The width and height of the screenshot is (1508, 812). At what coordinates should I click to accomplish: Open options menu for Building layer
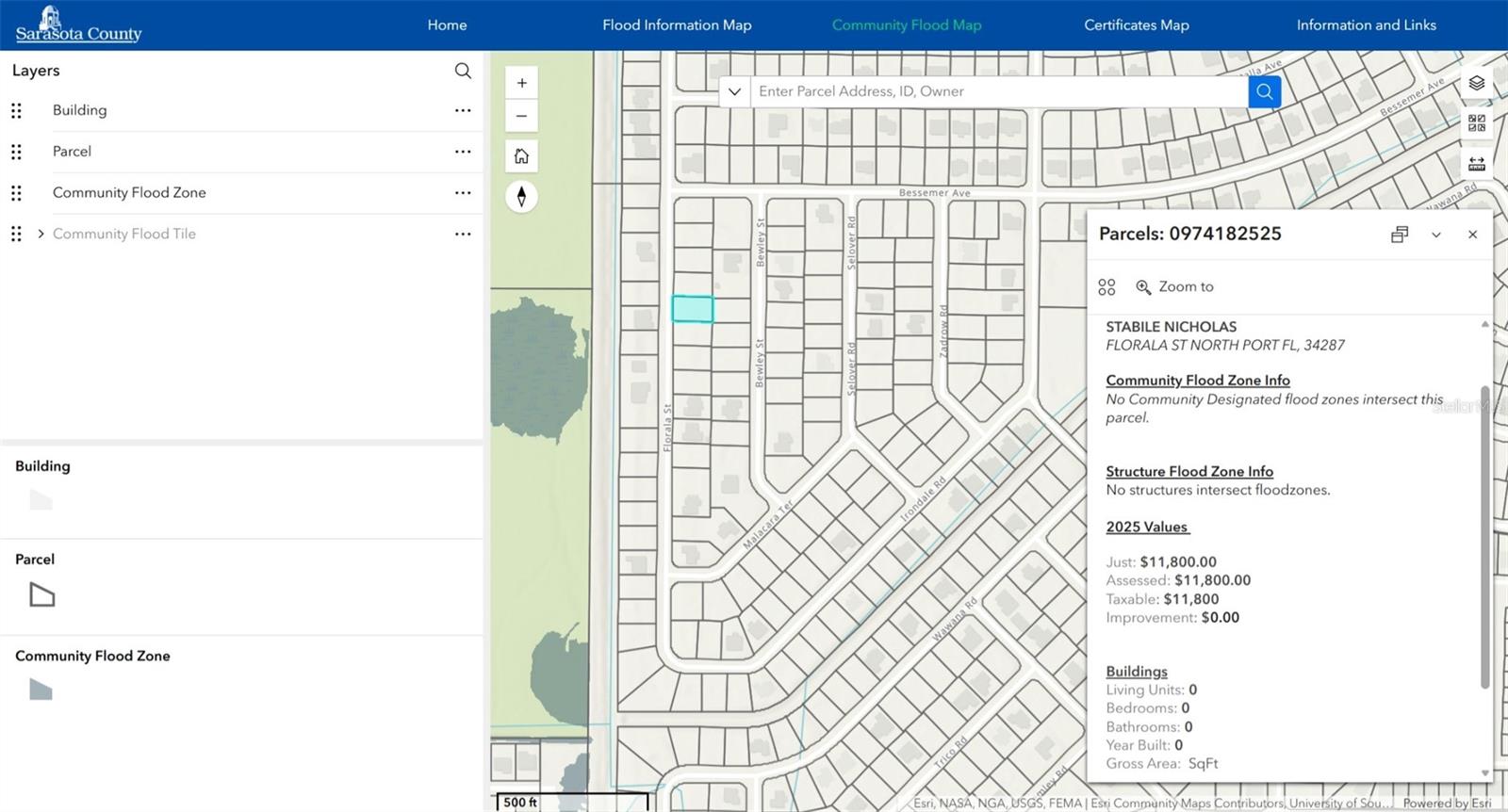(x=463, y=110)
